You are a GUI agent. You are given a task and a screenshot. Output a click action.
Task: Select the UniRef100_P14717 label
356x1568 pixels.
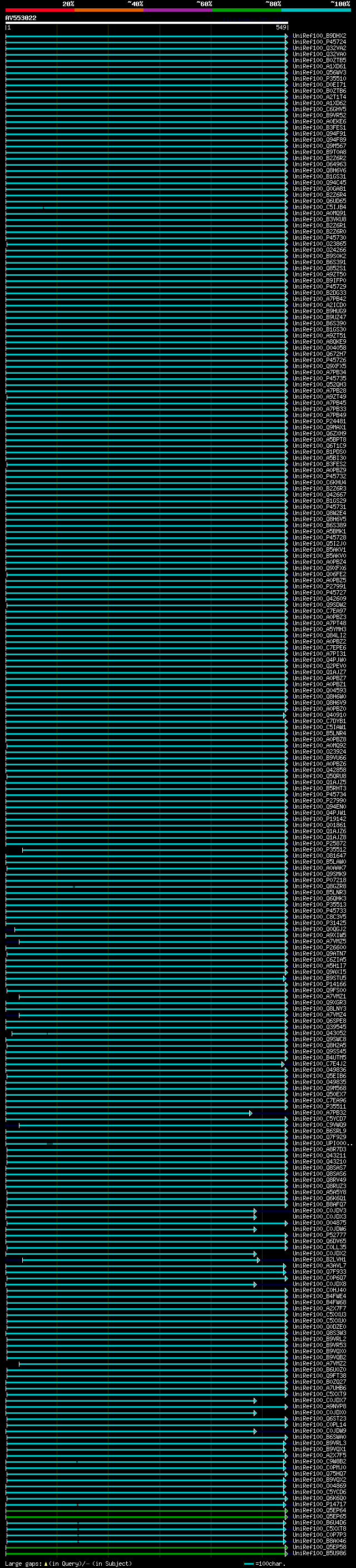[319, 1504]
